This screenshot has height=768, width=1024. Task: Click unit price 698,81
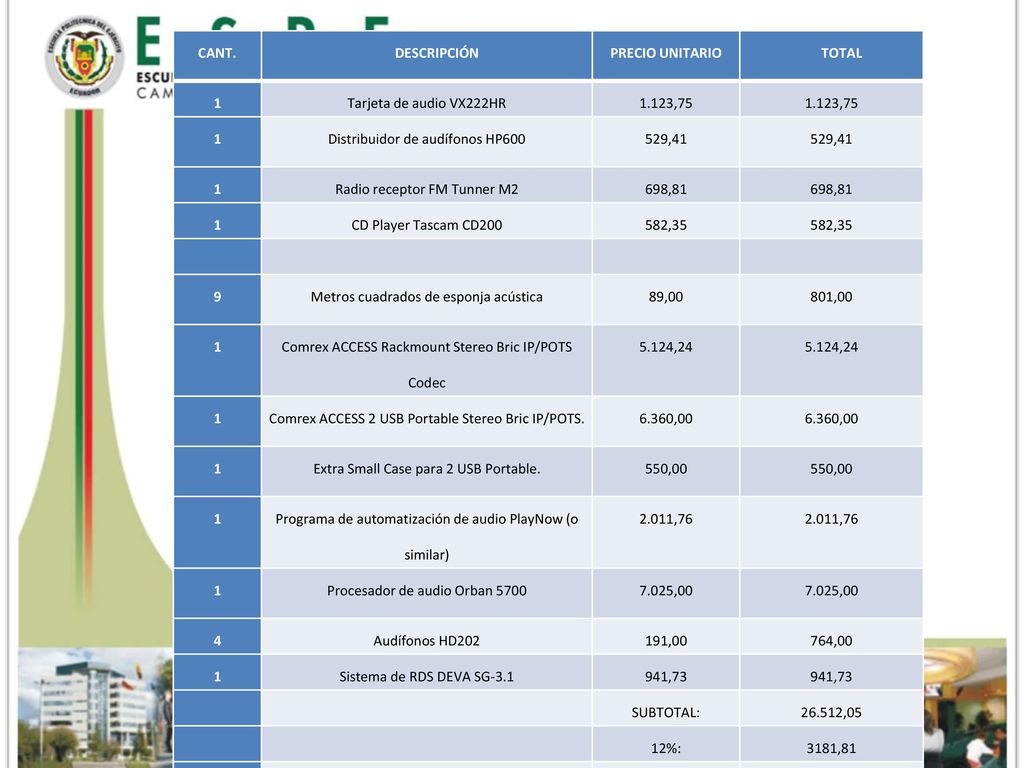pos(665,189)
